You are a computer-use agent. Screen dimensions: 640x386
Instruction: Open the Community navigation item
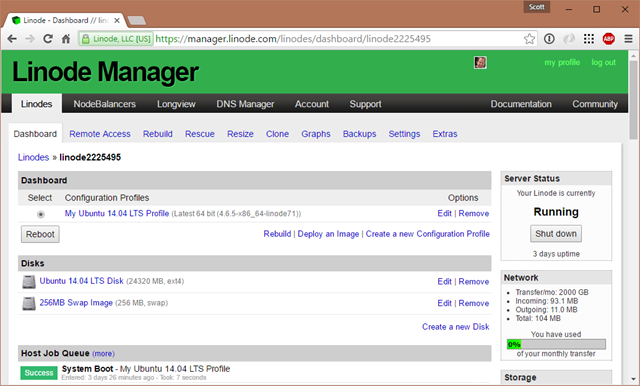coord(595,104)
